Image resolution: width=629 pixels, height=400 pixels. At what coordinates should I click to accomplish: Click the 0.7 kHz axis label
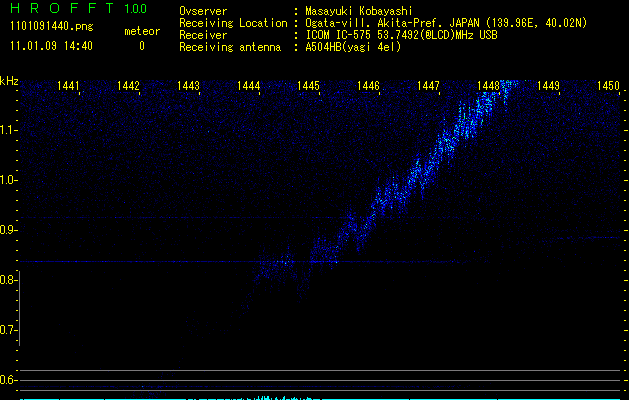pos(8,330)
